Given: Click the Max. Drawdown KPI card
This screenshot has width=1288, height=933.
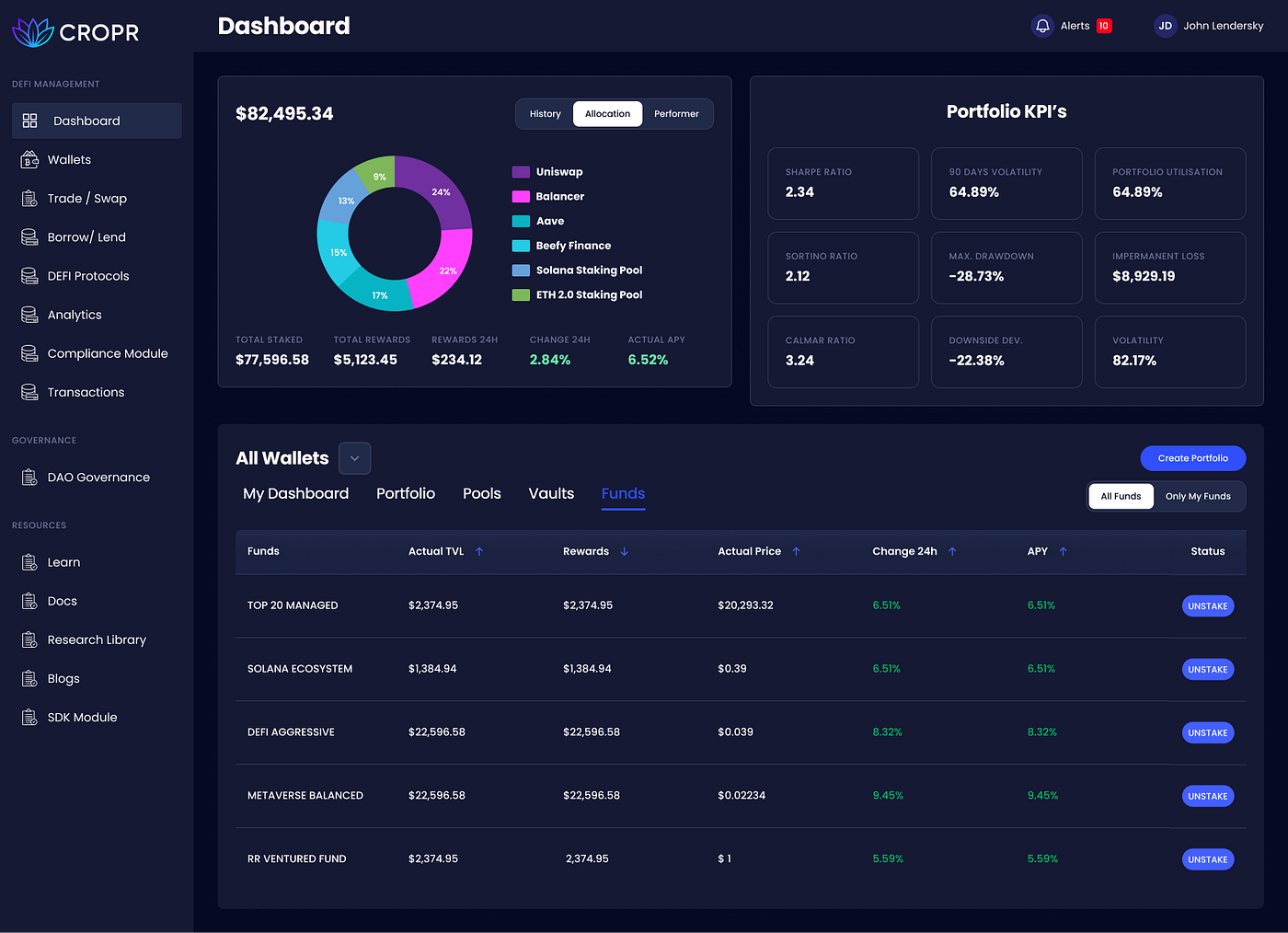Looking at the screenshot, I should [1006, 268].
